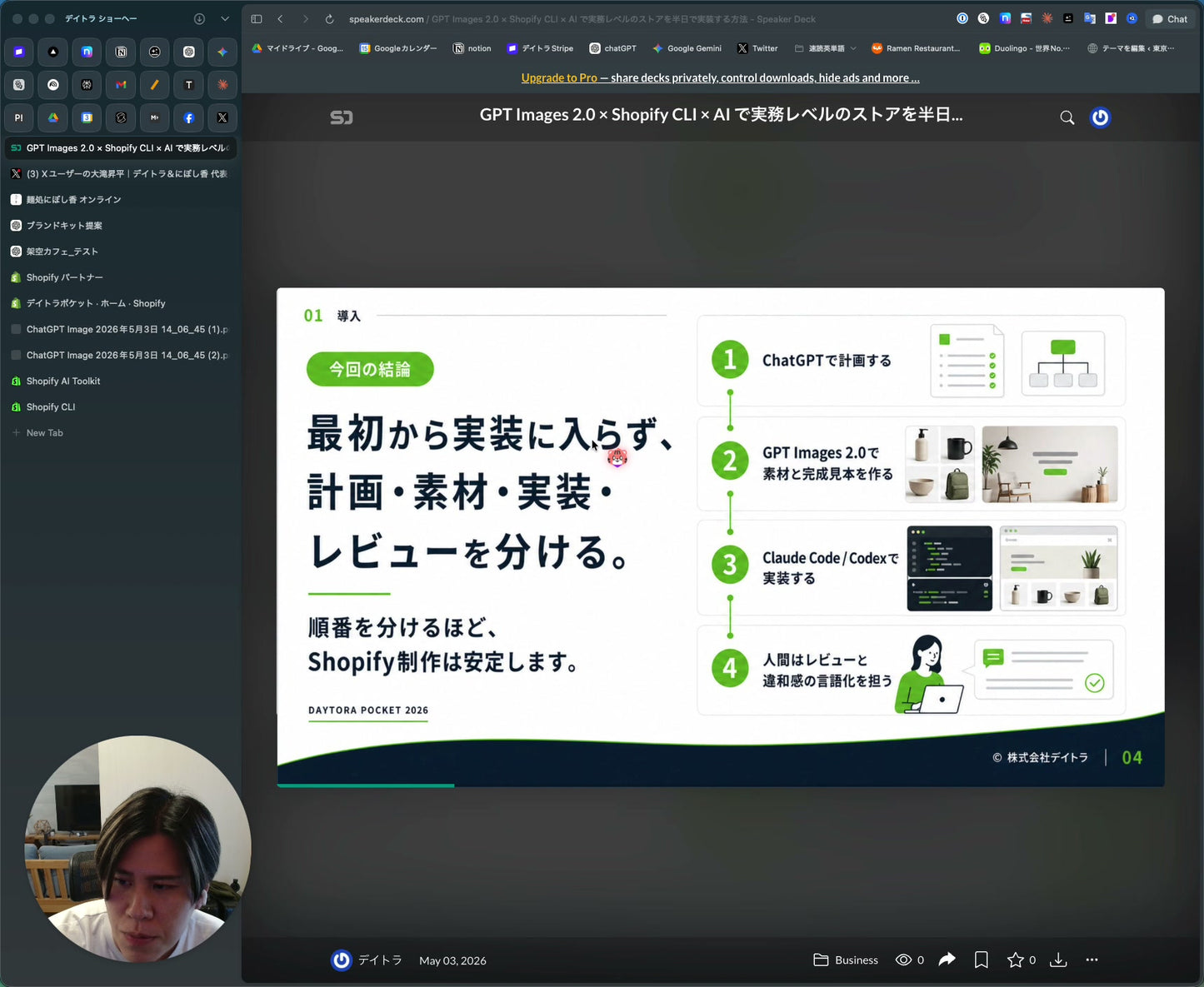Open the pinned Facebook tab icon

pos(189,117)
